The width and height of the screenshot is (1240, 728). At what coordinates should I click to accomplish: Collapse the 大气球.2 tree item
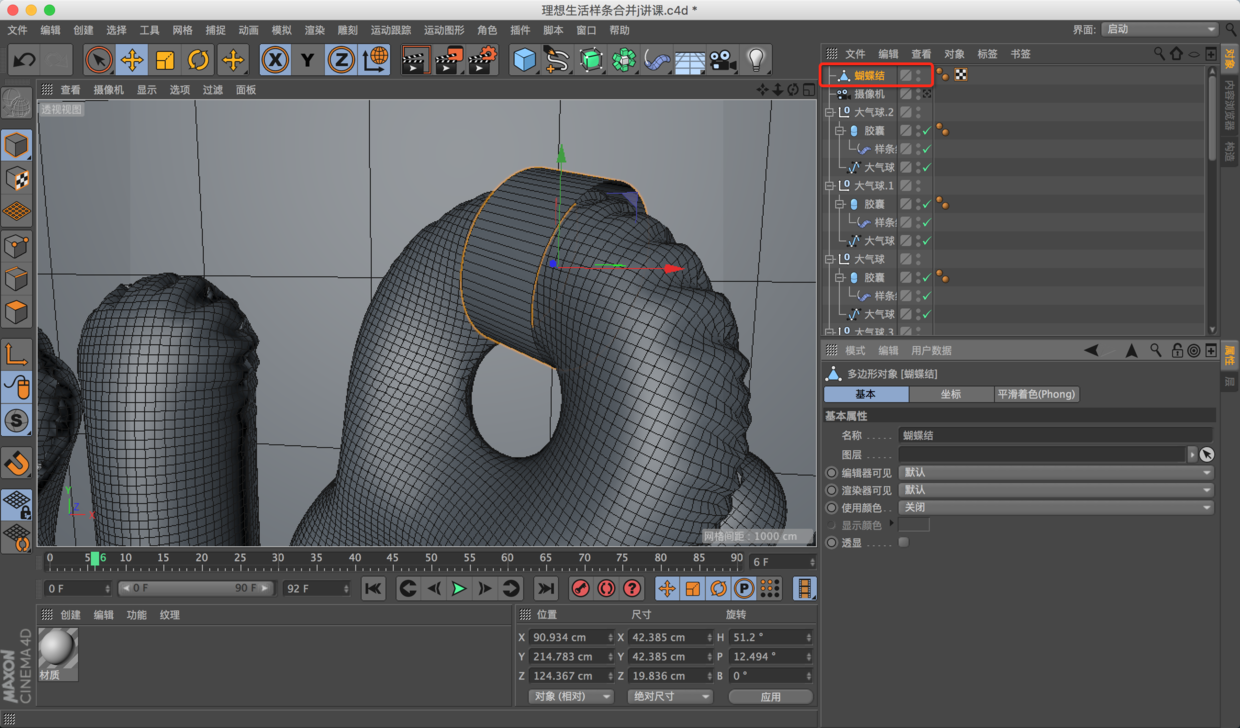click(x=829, y=113)
